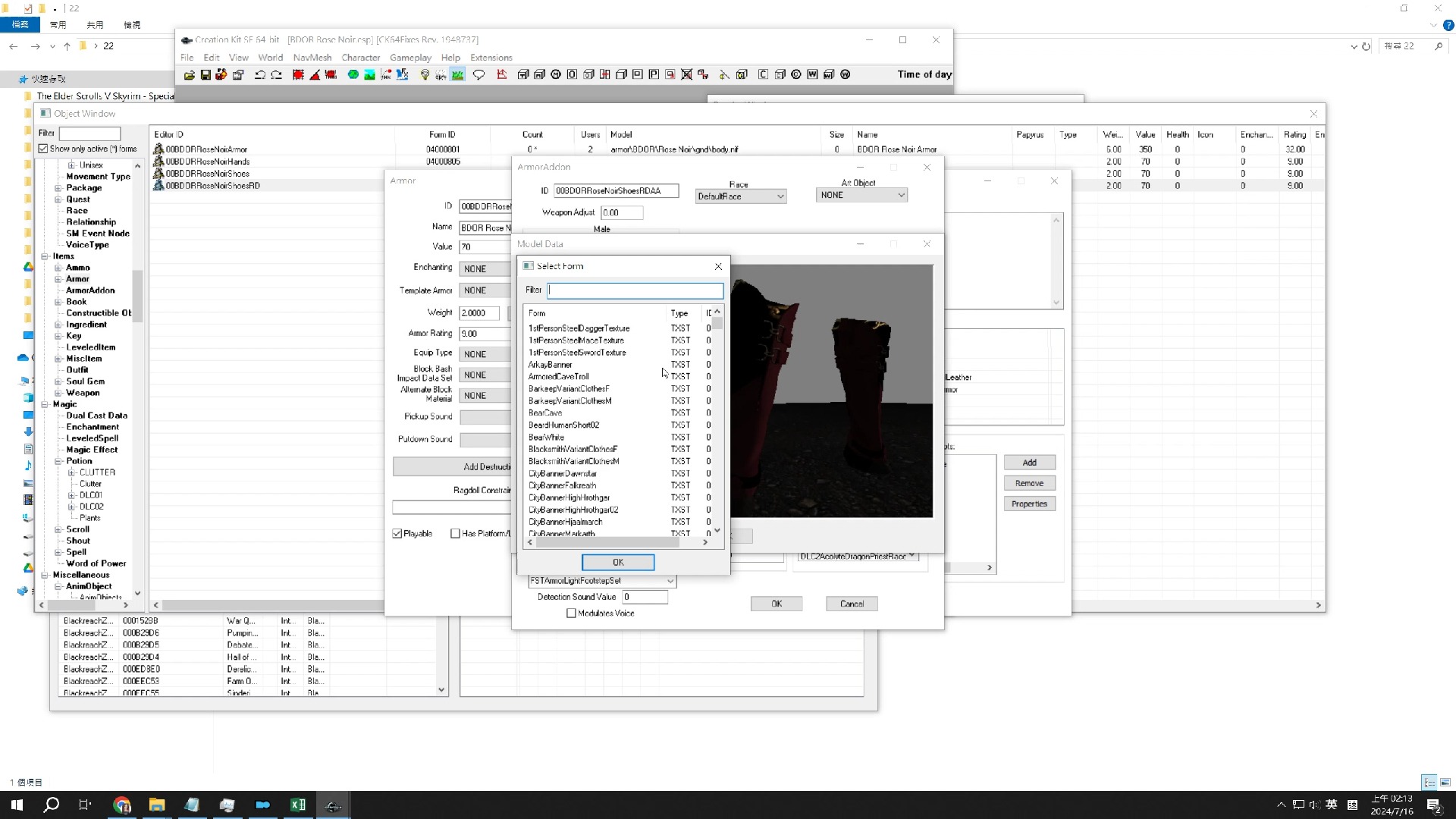
Task: Click the Save plugin toolbar icon
Action: point(205,74)
